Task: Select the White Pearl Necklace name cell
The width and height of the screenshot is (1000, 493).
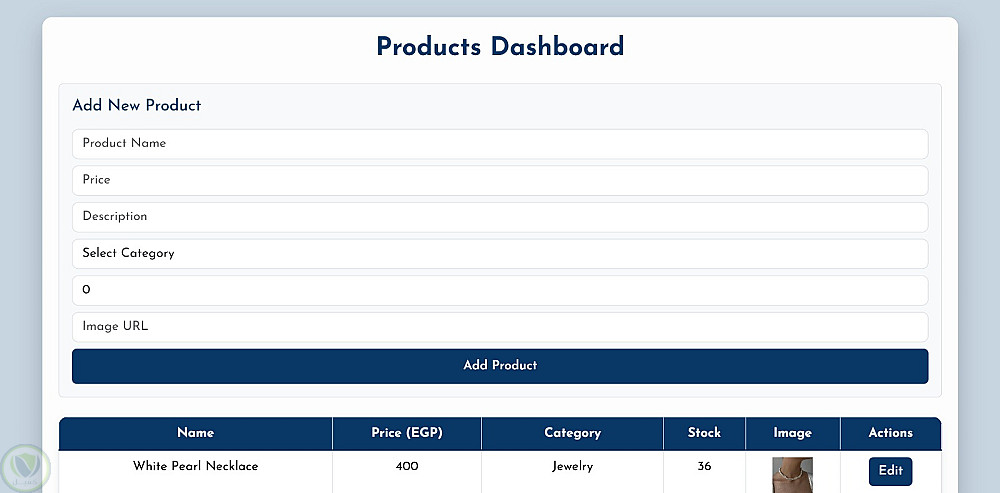Action: tap(195, 467)
